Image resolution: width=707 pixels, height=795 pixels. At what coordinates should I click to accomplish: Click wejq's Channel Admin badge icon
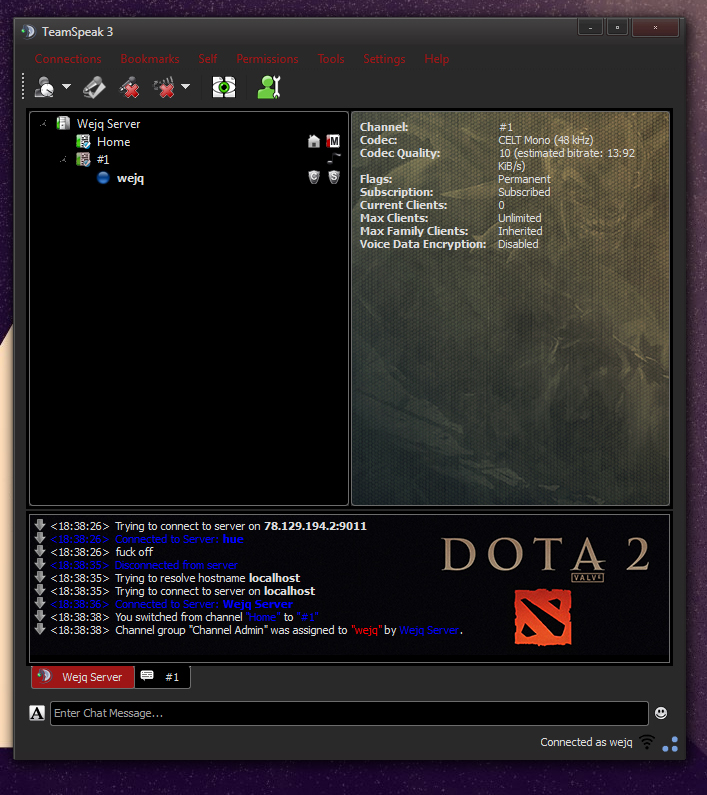[x=314, y=177]
